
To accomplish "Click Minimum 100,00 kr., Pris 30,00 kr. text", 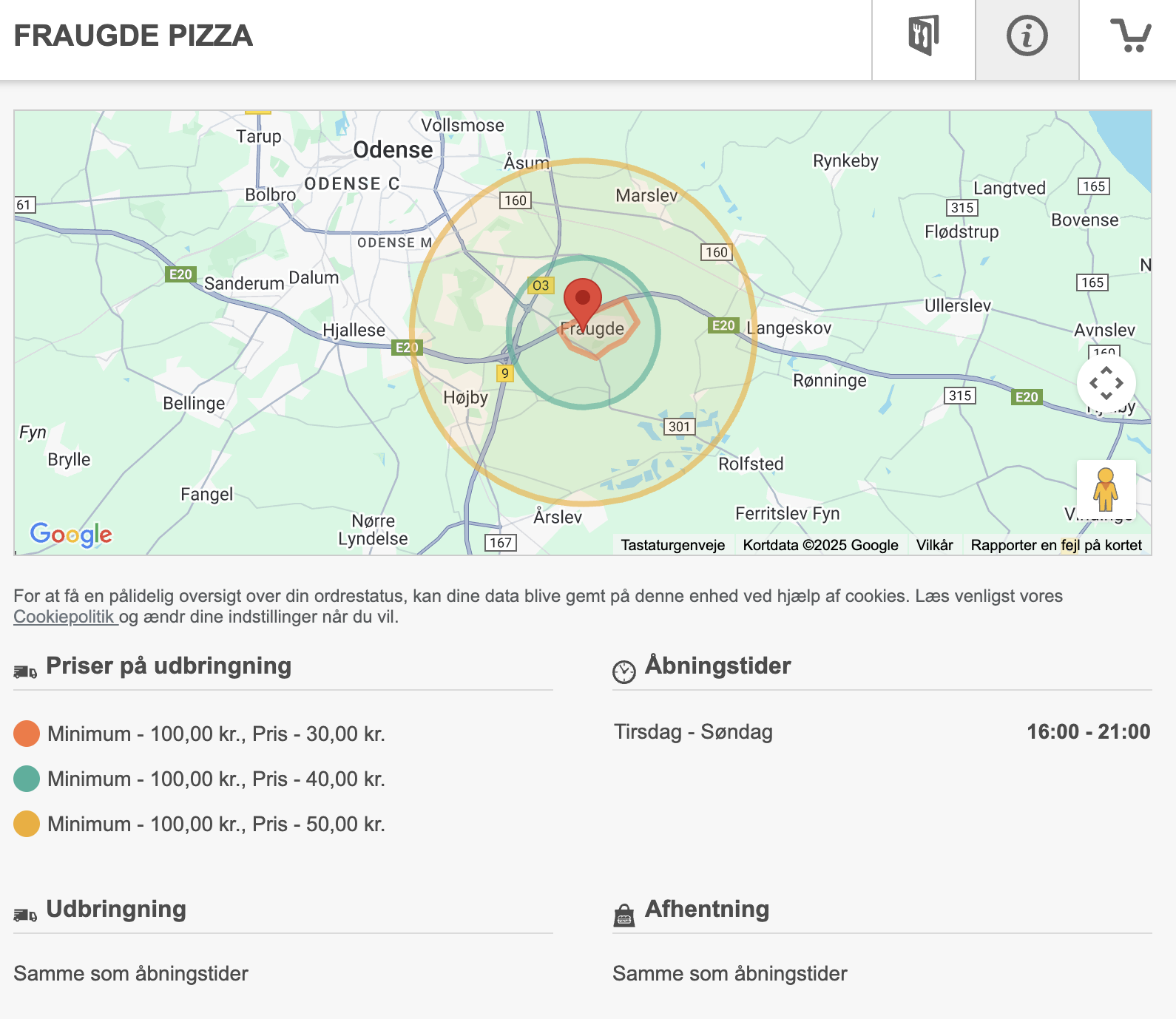I will (x=216, y=734).
